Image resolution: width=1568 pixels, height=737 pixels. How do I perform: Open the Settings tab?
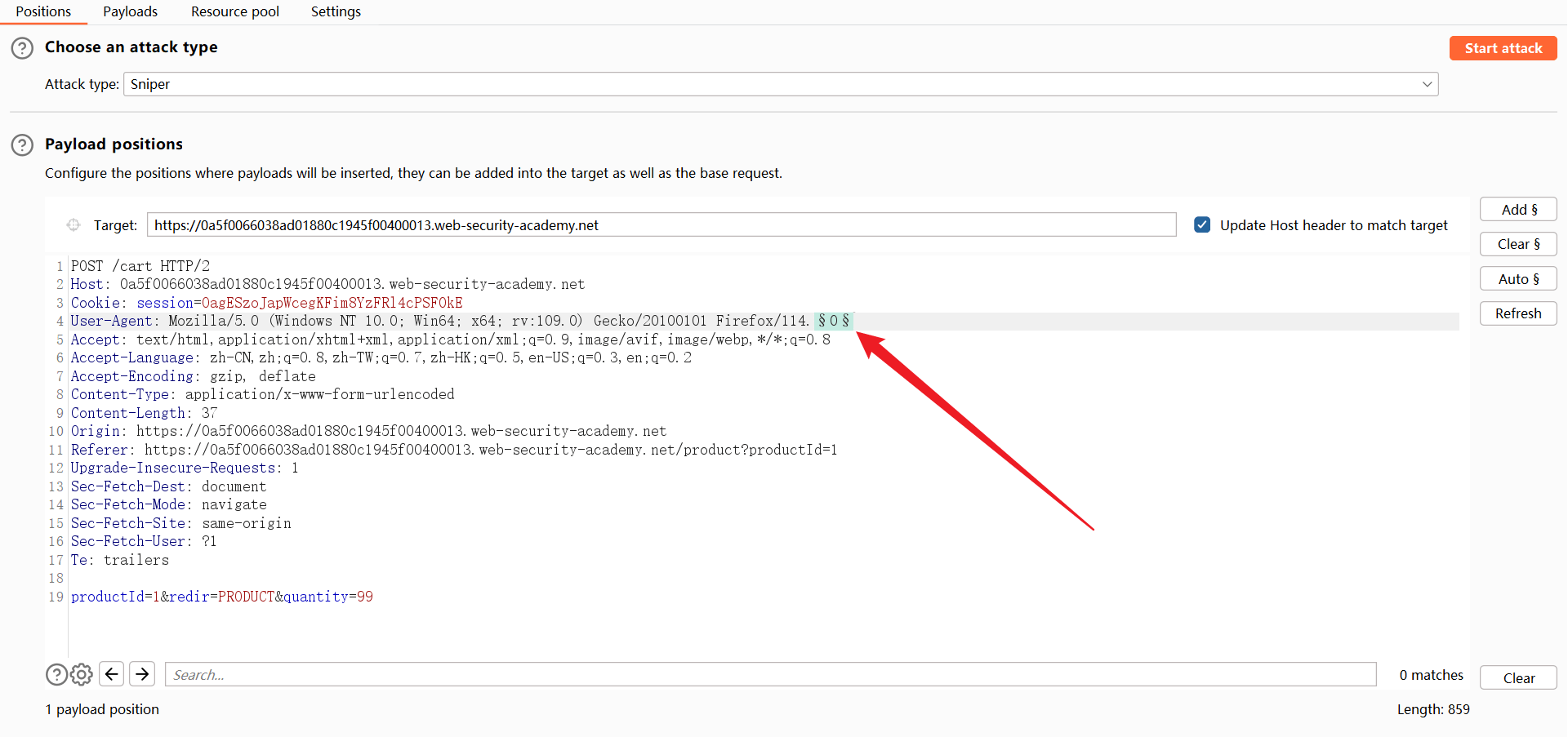pos(336,11)
